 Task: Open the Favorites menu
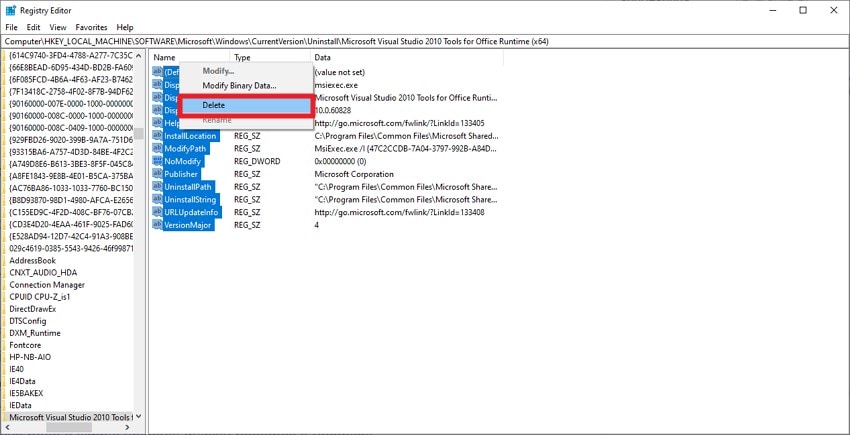[x=92, y=27]
